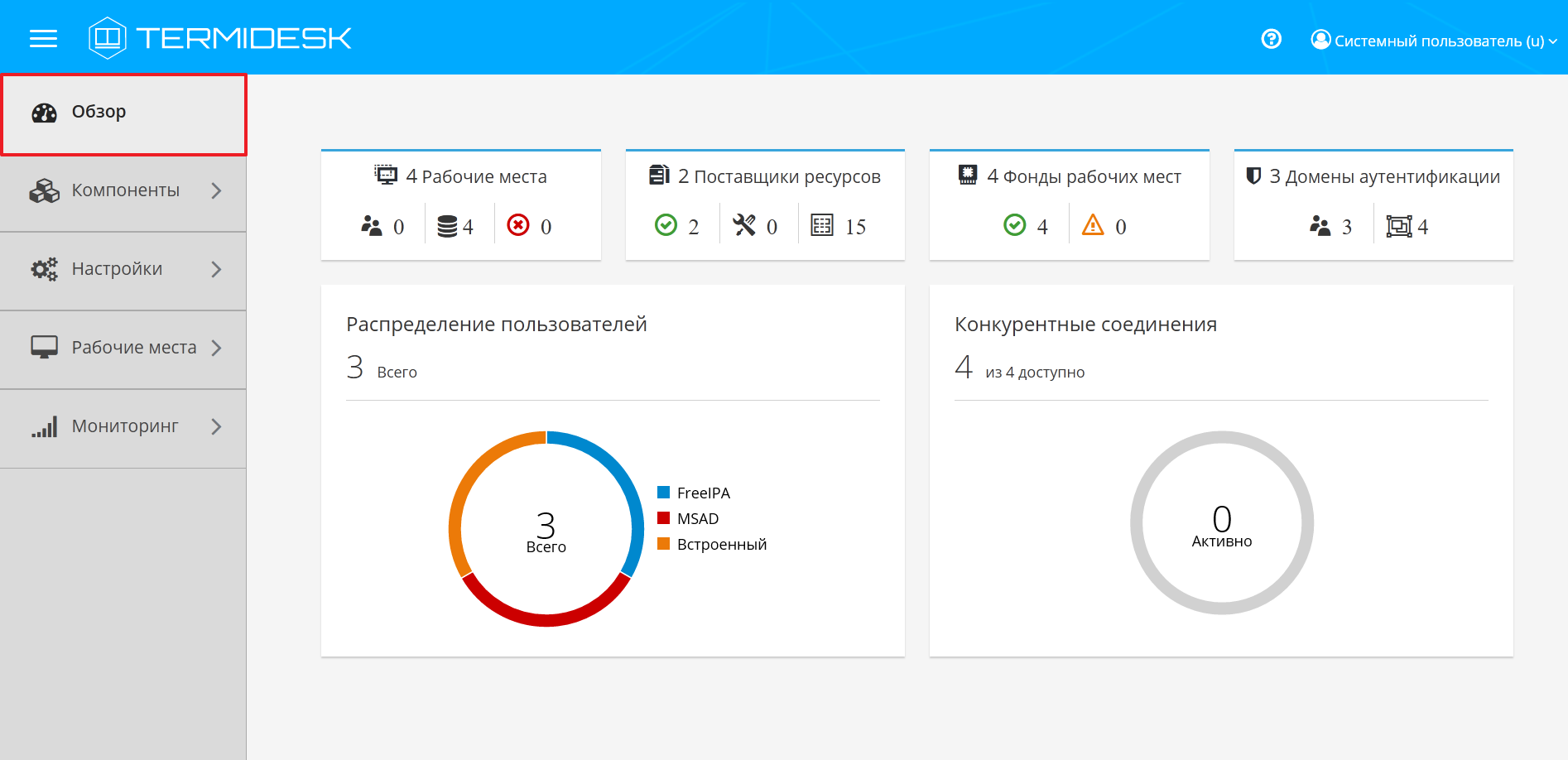This screenshot has width=1568, height=760.
Task: Expand the Настройки sidebar section
Action: 124,269
